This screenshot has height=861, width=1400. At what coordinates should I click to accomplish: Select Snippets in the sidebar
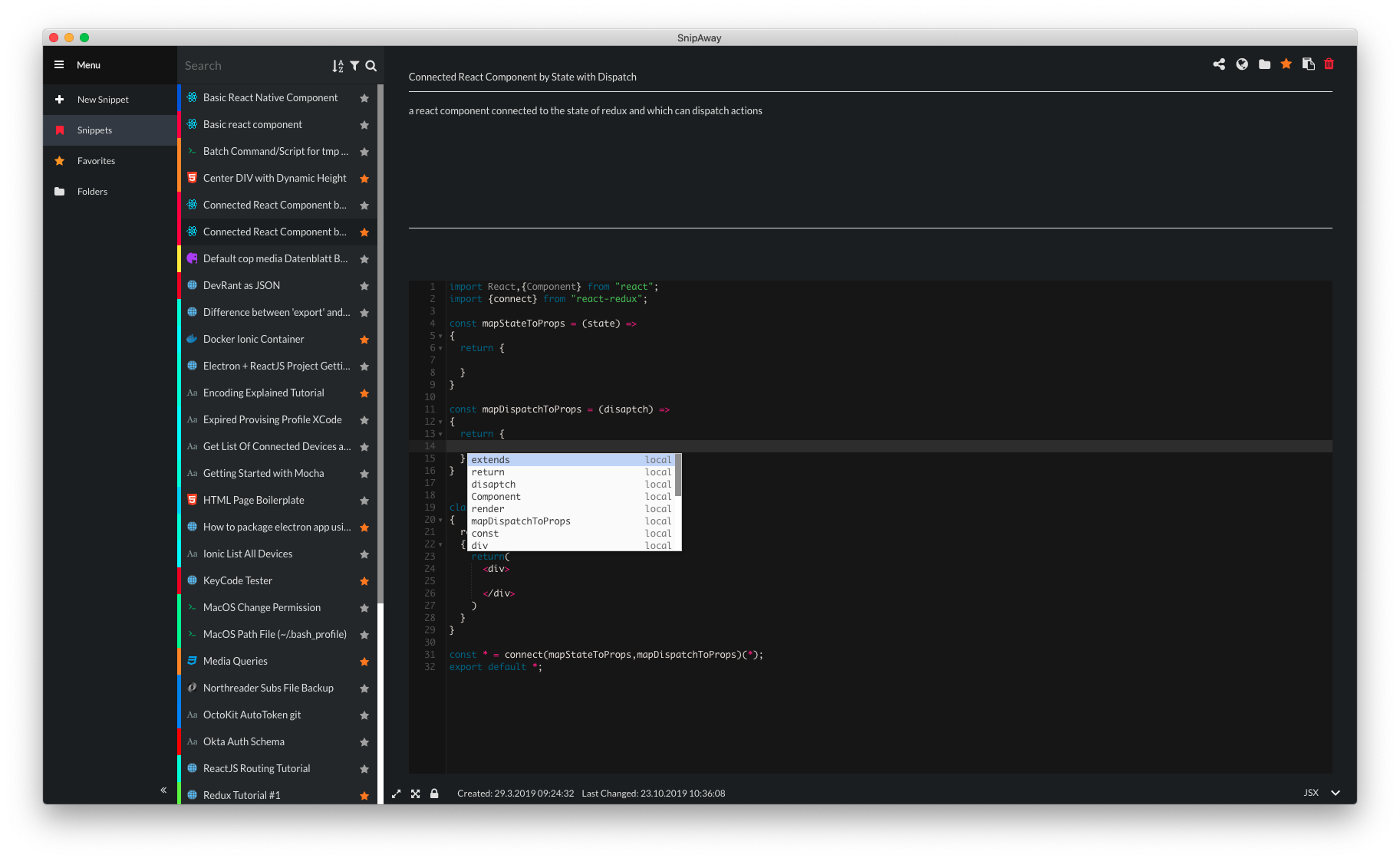click(x=110, y=130)
